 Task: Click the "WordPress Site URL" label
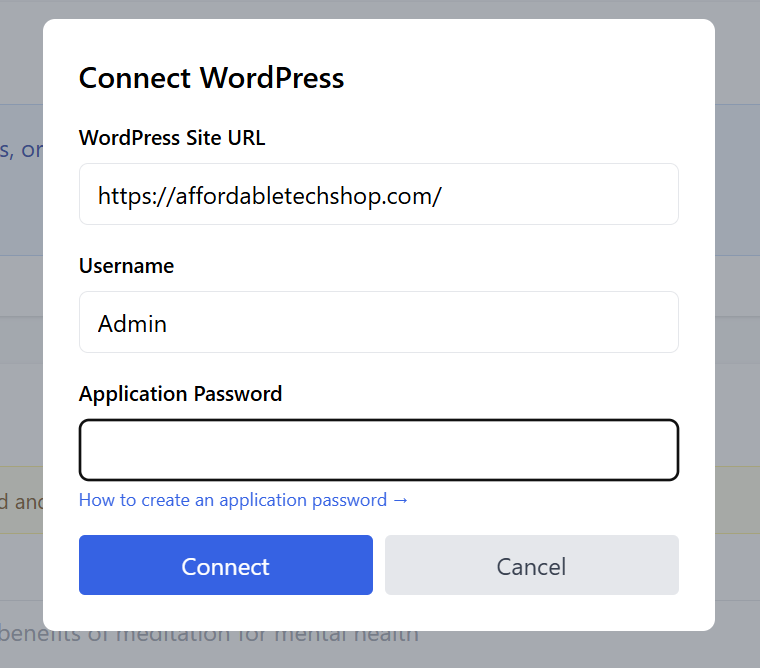tap(172, 138)
